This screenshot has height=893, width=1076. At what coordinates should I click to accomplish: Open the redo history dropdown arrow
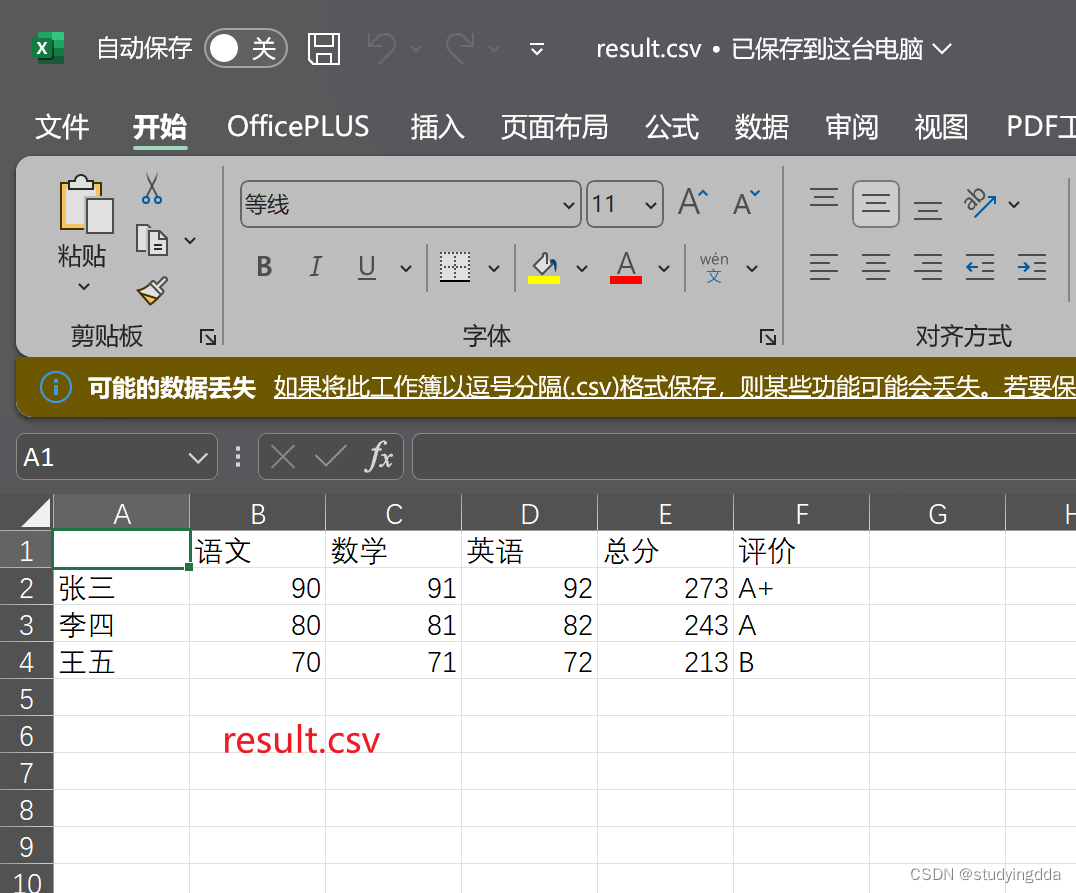coord(493,49)
